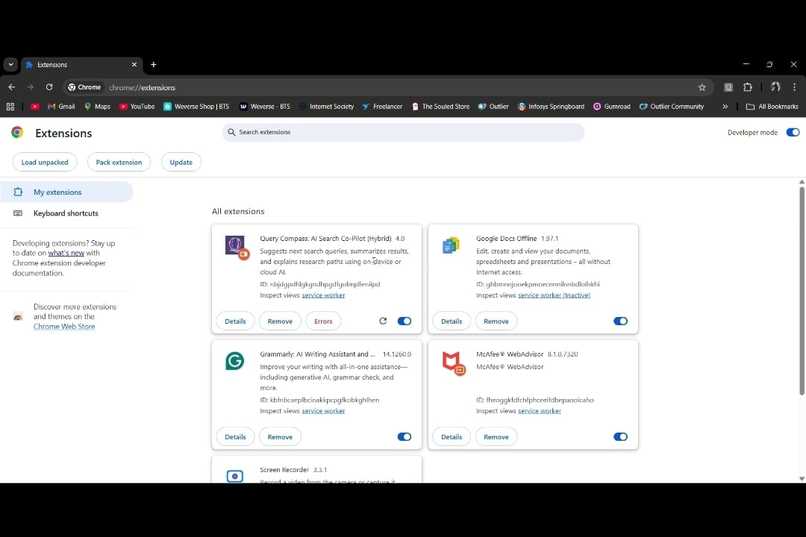
Task: Open the Infosys Springboard bookmark
Action: coord(551,106)
